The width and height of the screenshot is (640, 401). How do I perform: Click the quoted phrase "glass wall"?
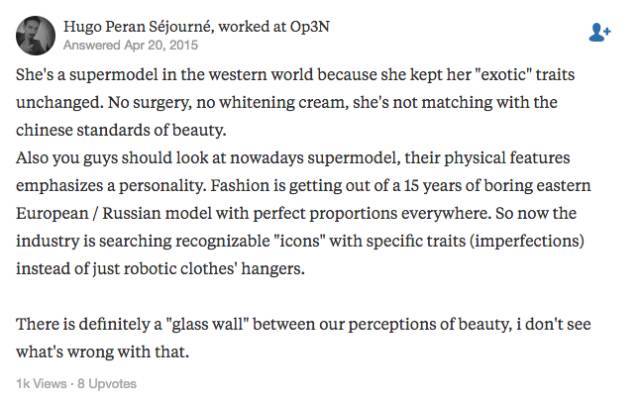pos(207,324)
